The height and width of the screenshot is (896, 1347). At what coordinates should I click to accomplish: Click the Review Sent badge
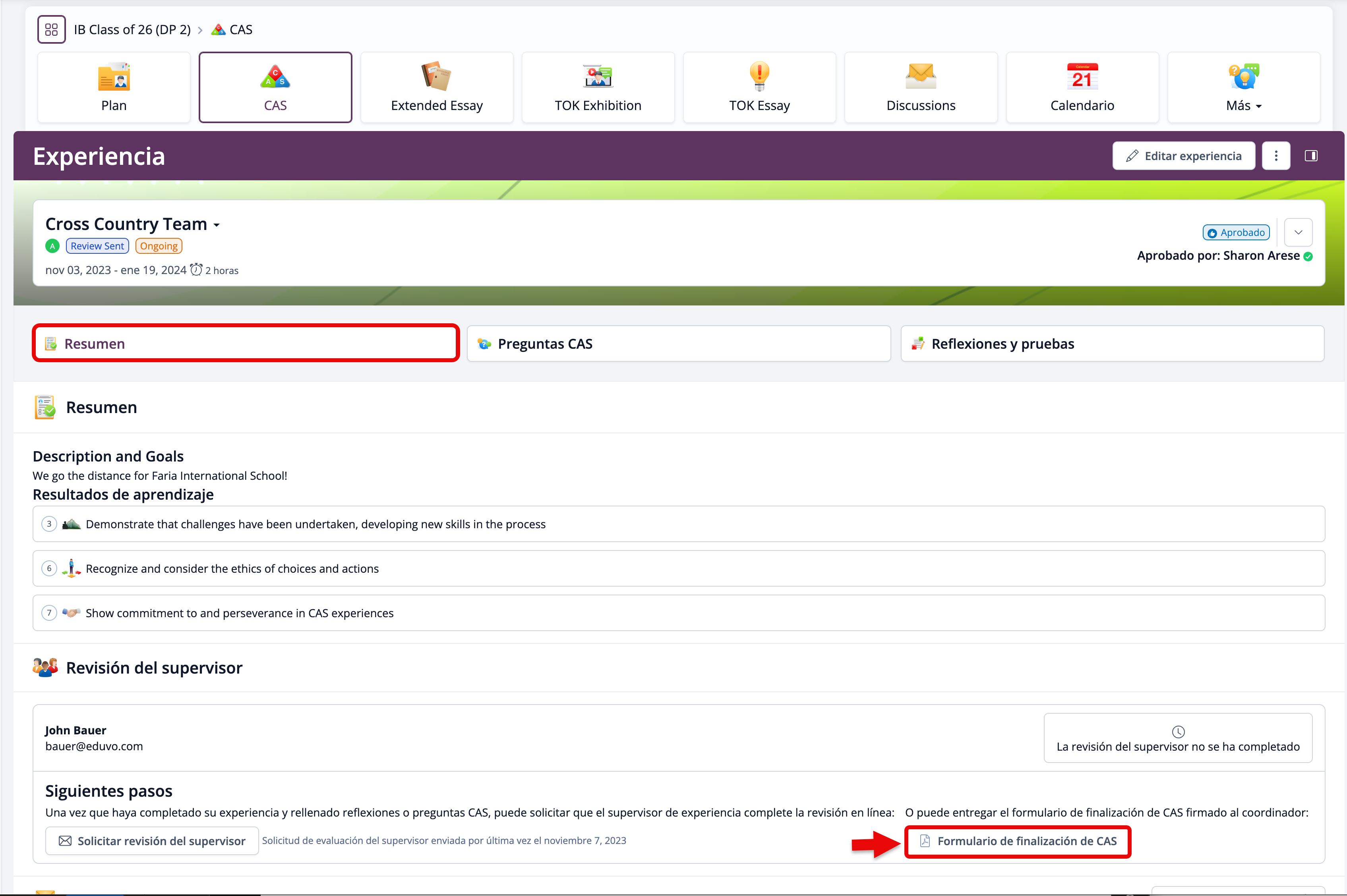tap(97, 246)
